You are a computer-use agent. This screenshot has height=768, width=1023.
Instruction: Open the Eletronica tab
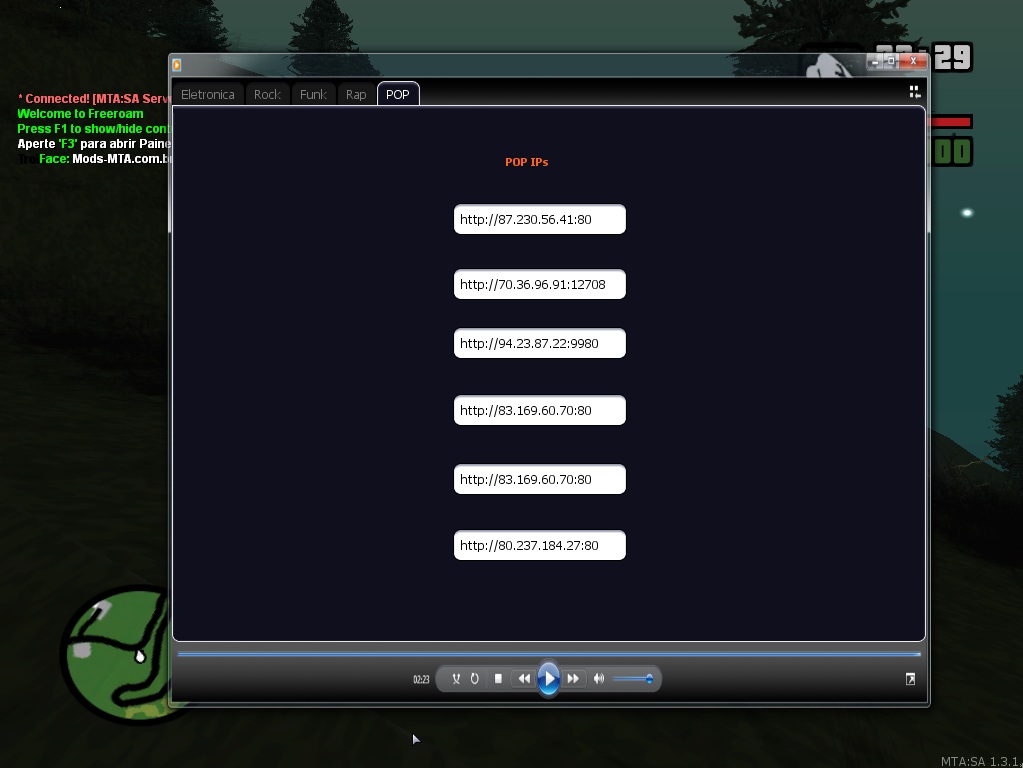[207, 95]
